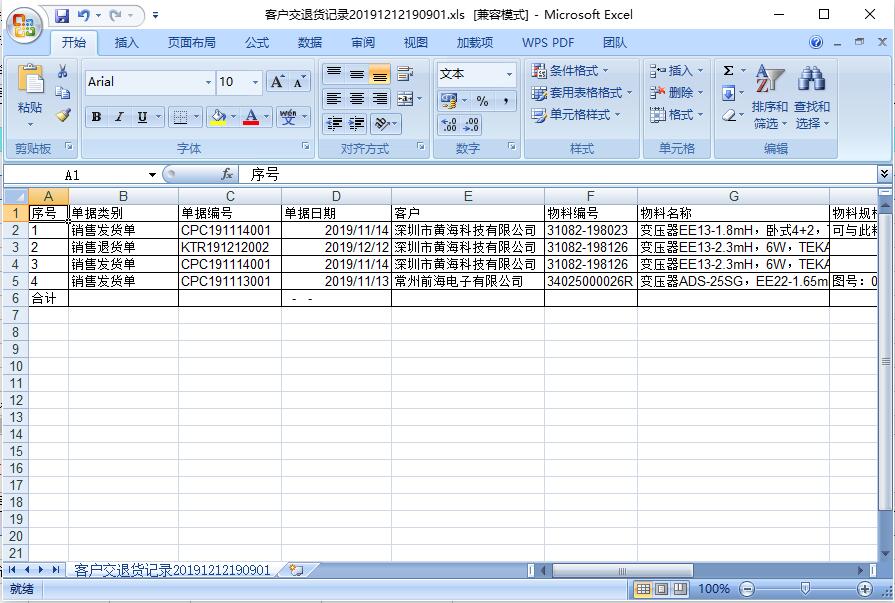This screenshot has height=603, width=895.
Task: Click the 条件格式 button
Action: pos(570,71)
